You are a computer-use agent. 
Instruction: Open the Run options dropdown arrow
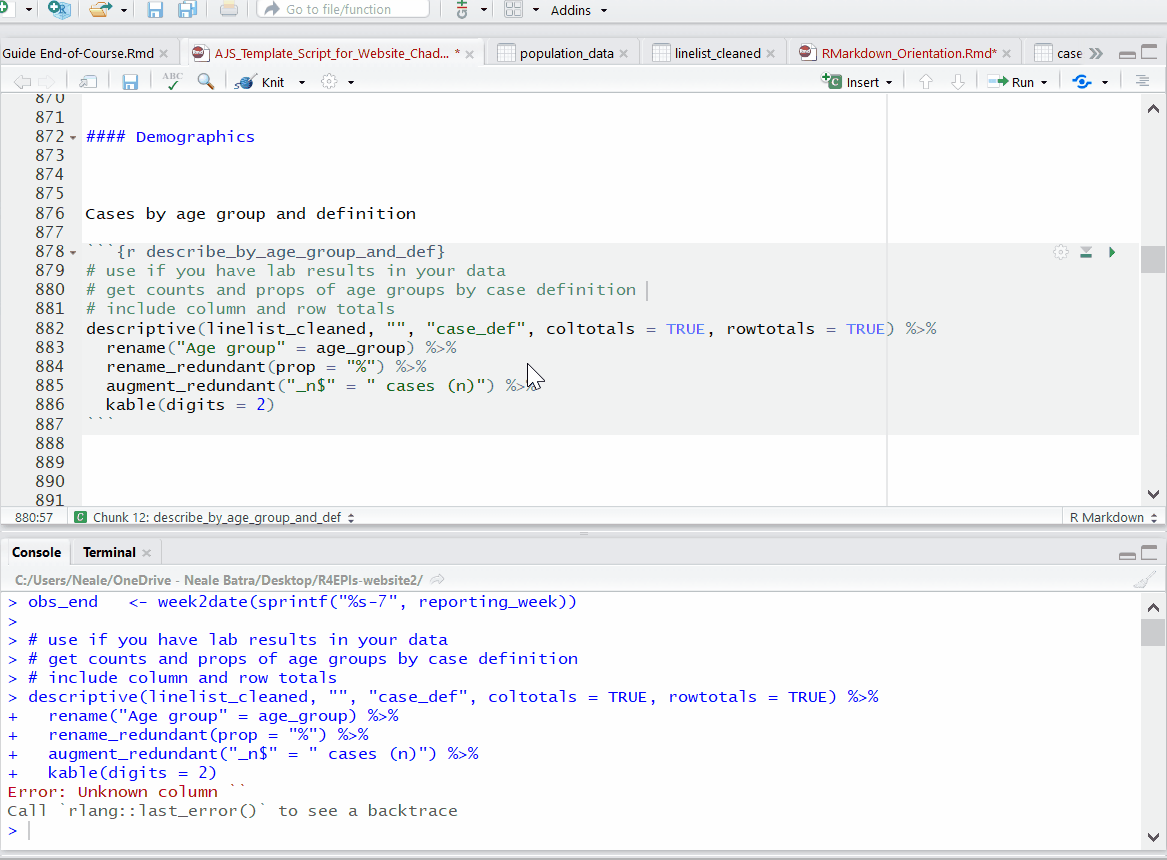[x=1044, y=83]
